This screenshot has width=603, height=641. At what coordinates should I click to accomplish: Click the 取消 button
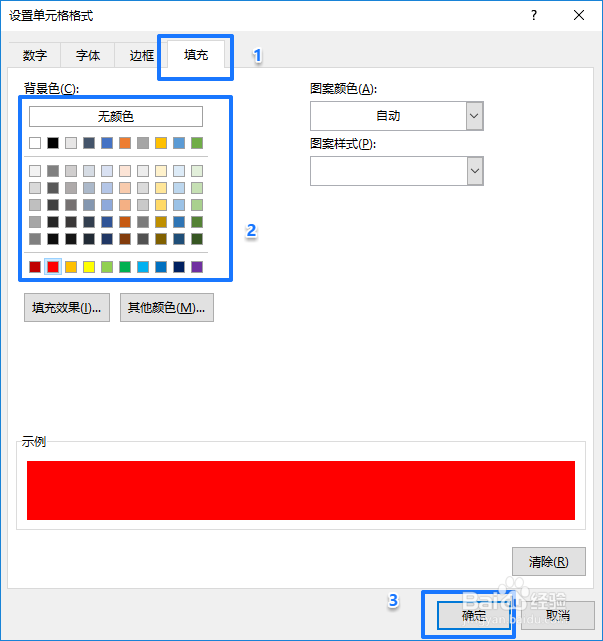558,615
